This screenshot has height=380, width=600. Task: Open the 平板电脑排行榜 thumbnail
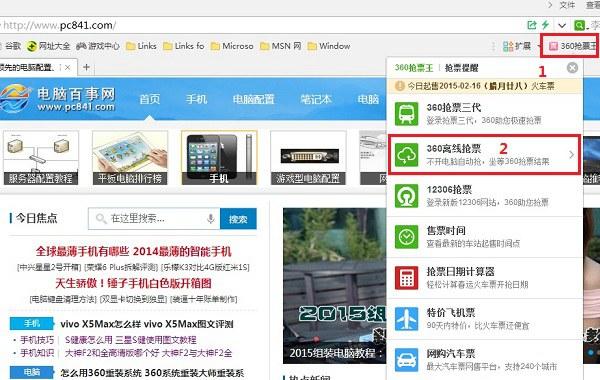pyautogui.click(x=130, y=158)
